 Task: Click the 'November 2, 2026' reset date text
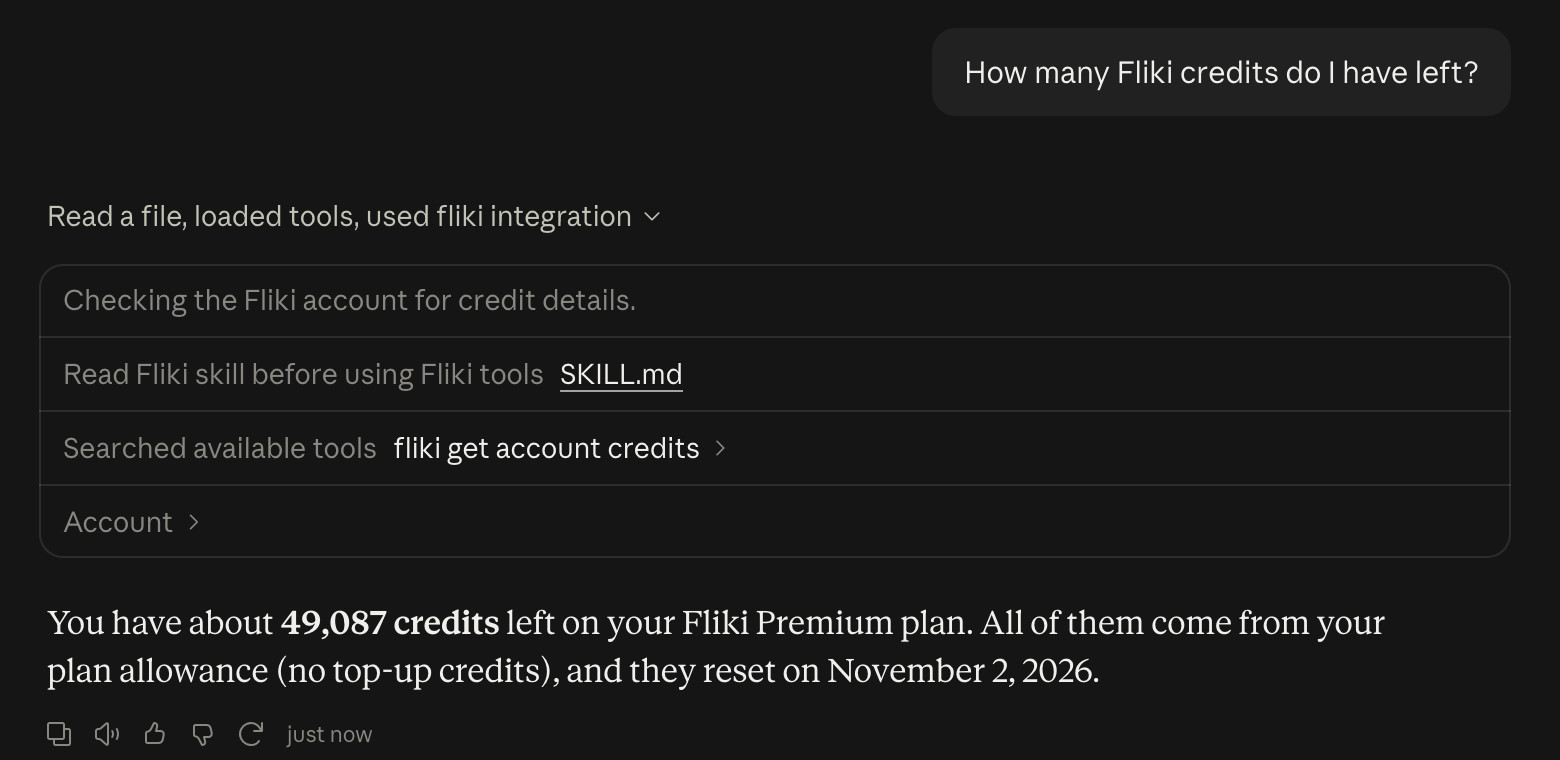(961, 671)
